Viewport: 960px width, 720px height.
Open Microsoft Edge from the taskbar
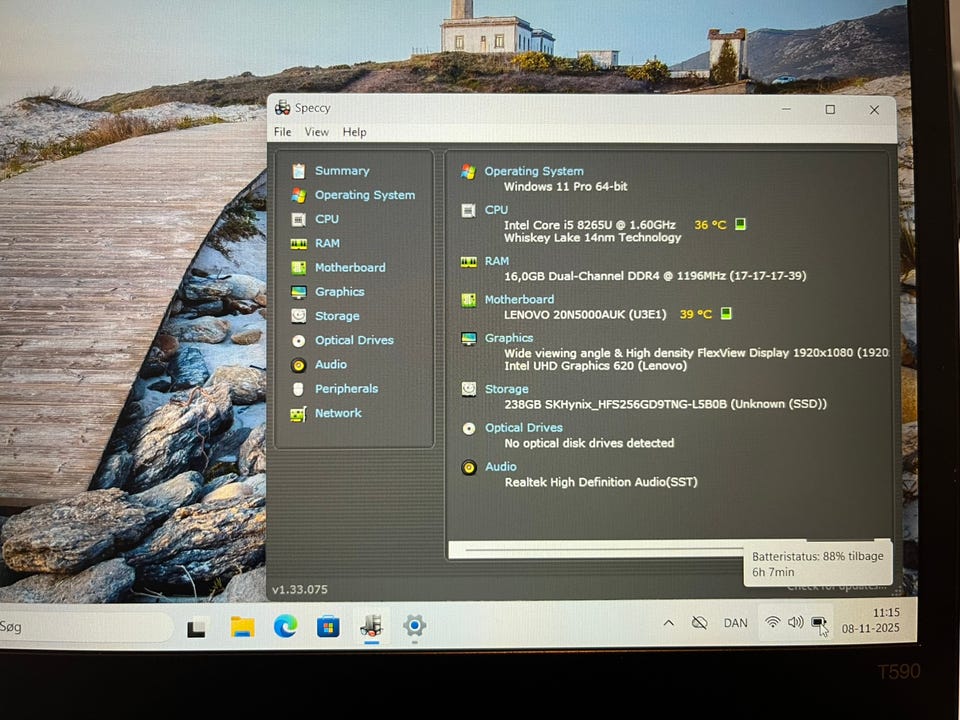coord(285,626)
